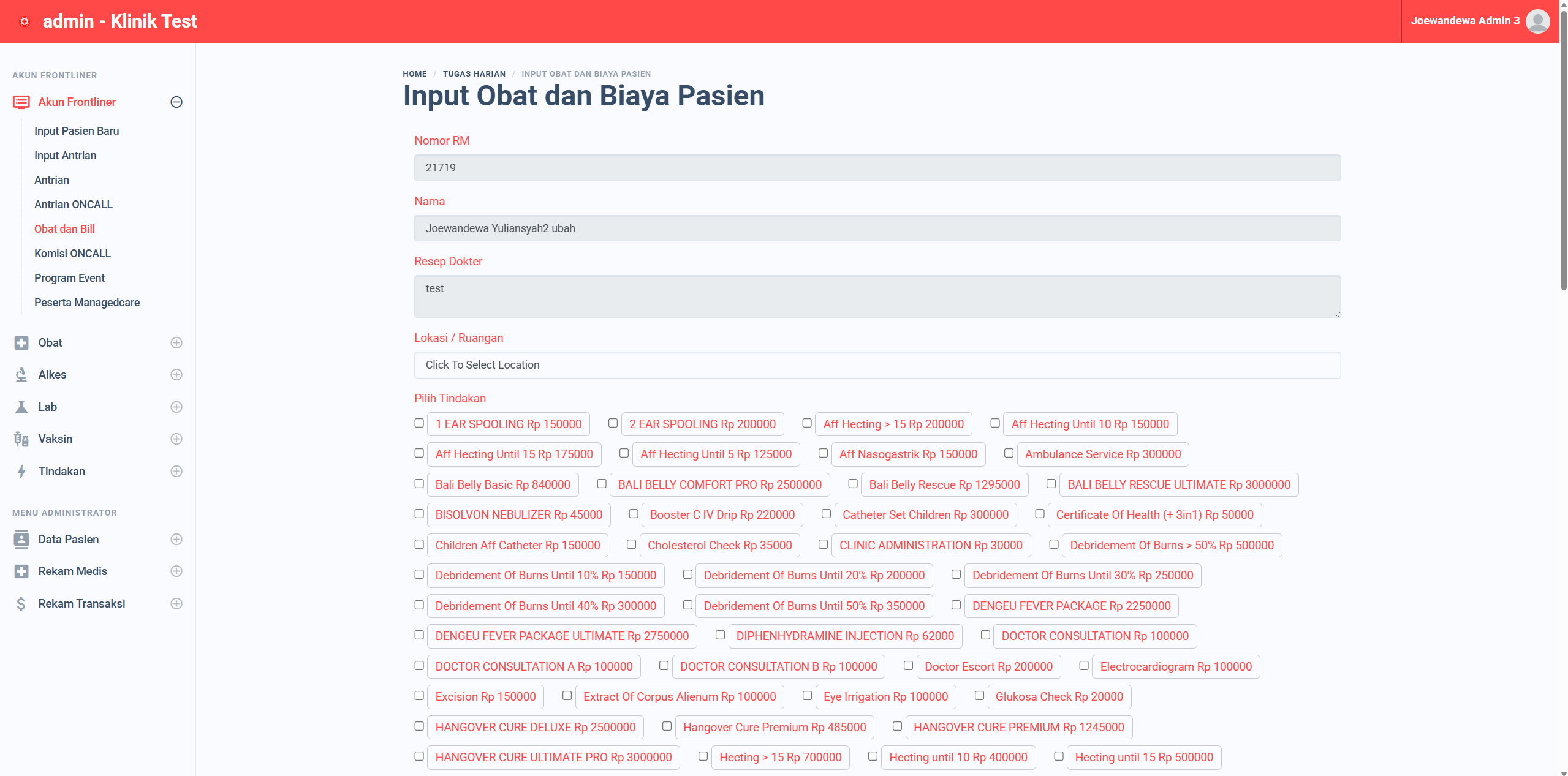Enable the Cholesterol Check Rp 35000 checkbox
Image resolution: width=1568 pixels, height=776 pixels.
pyautogui.click(x=631, y=544)
